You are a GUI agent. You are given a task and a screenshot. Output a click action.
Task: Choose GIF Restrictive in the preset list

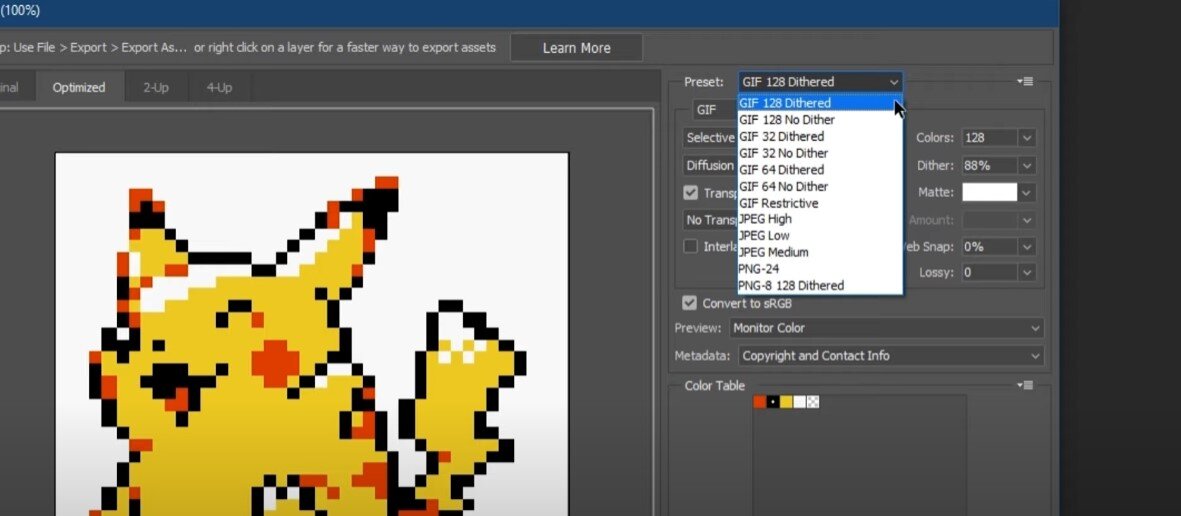pyautogui.click(x=778, y=203)
